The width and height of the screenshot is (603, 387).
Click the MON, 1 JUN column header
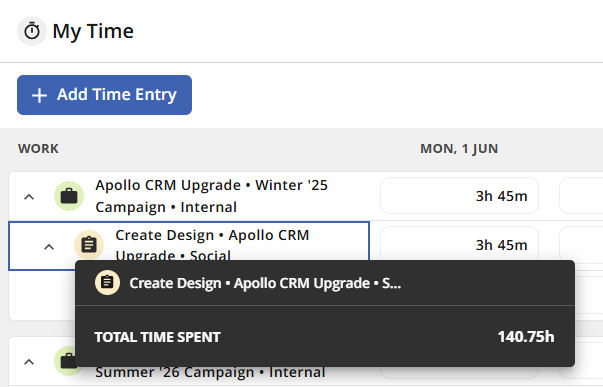pos(459,148)
